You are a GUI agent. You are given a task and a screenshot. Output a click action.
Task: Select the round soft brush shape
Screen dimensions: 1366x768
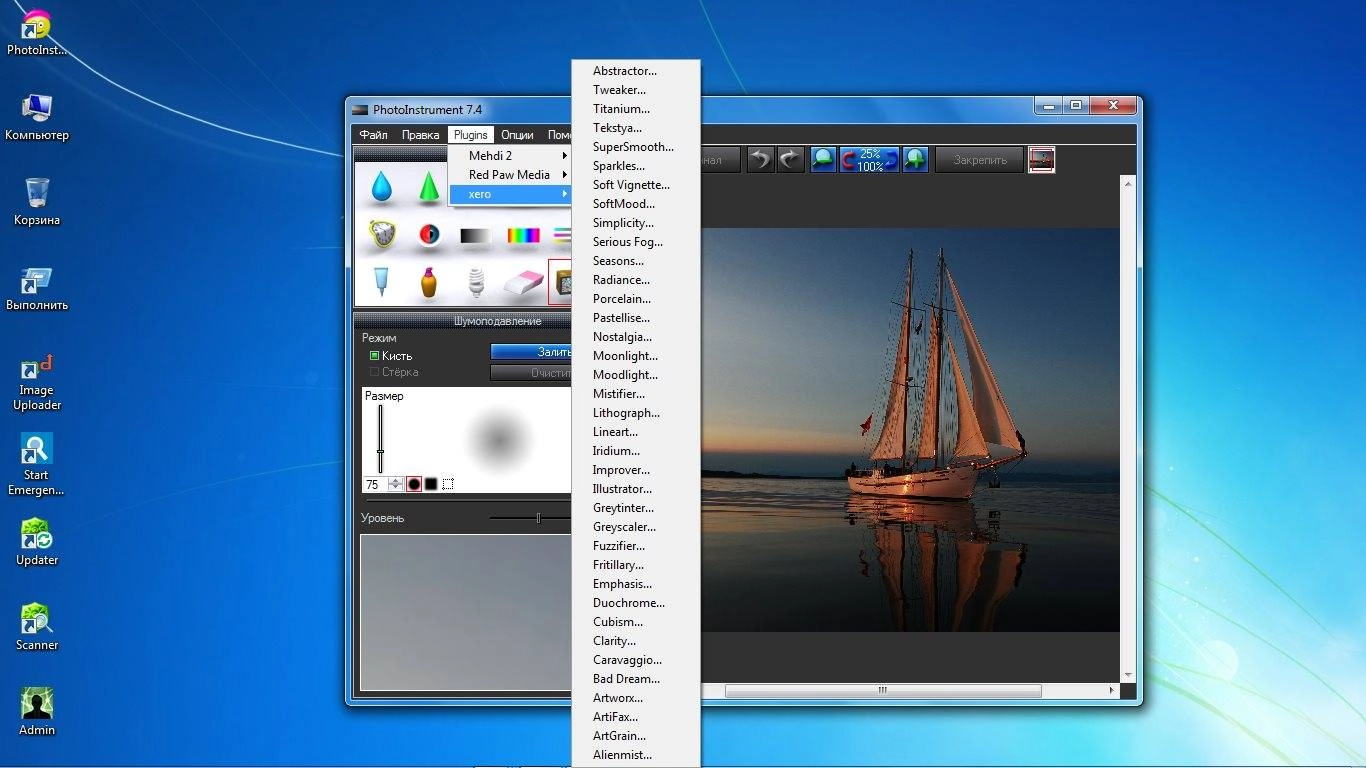414,484
